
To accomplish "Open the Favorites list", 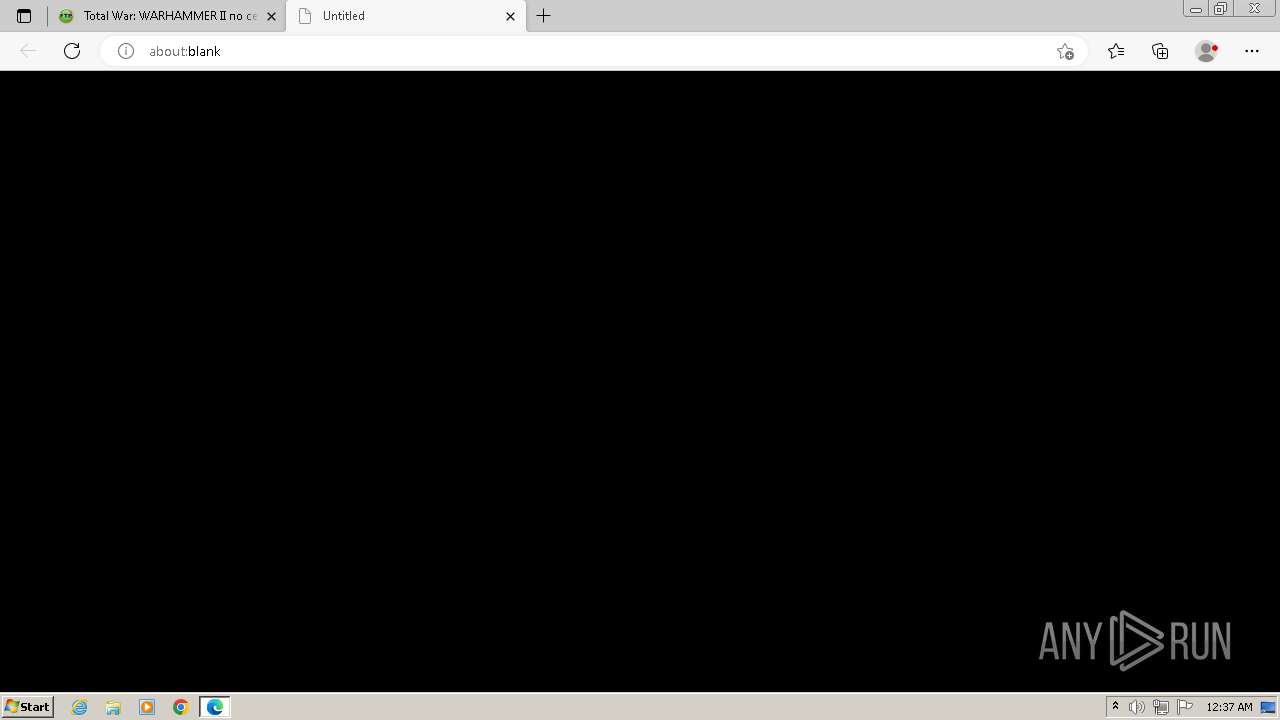I will pyautogui.click(x=1116, y=51).
